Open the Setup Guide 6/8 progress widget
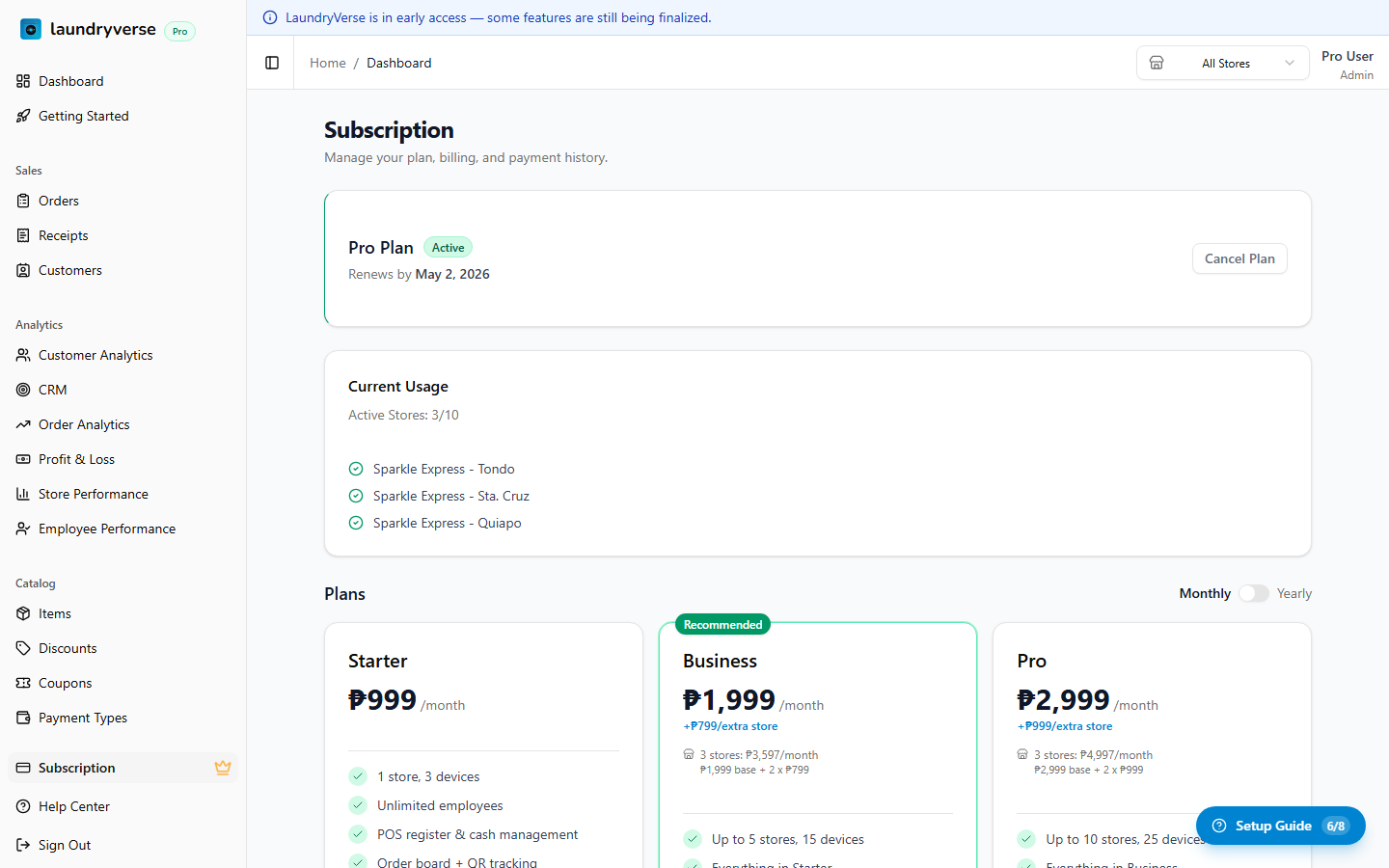 pos(1280,826)
